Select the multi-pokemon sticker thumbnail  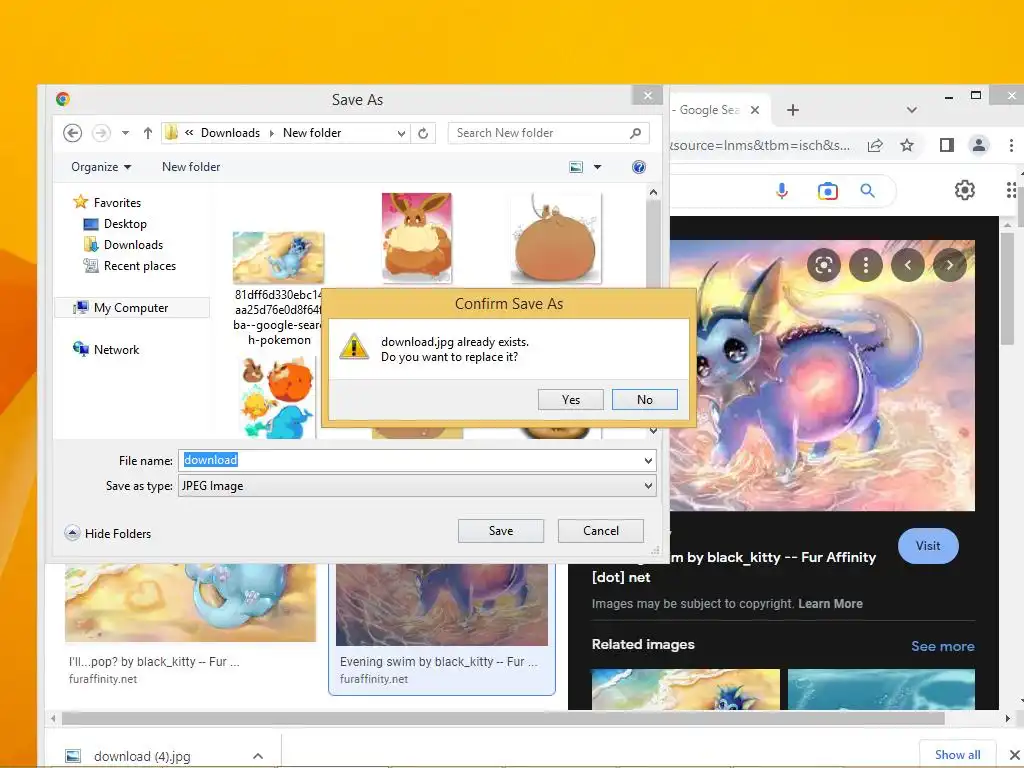click(278, 397)
